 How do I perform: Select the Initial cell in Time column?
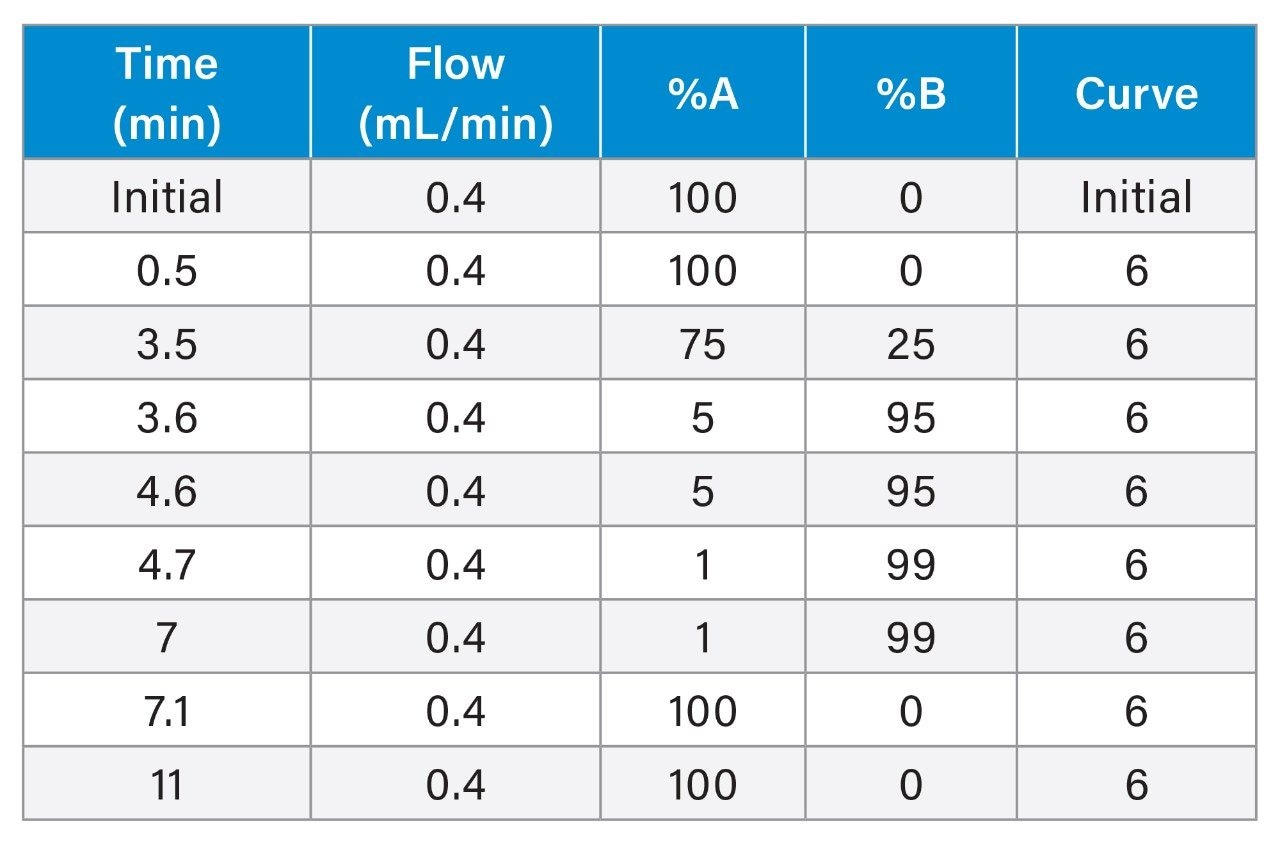pyautogui.click(x=166, y=197)
